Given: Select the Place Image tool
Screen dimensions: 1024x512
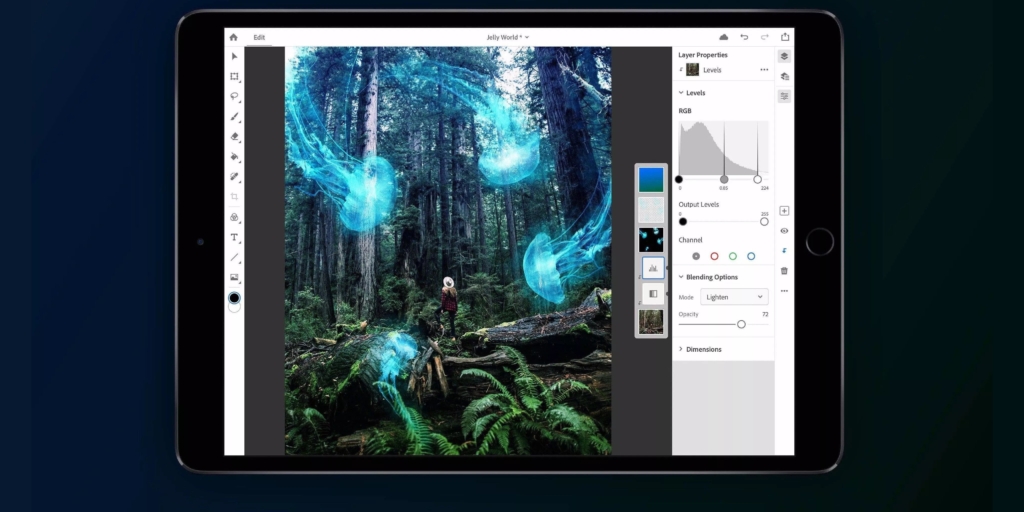Looking at the screenshot, I should (x=234, y=278).
